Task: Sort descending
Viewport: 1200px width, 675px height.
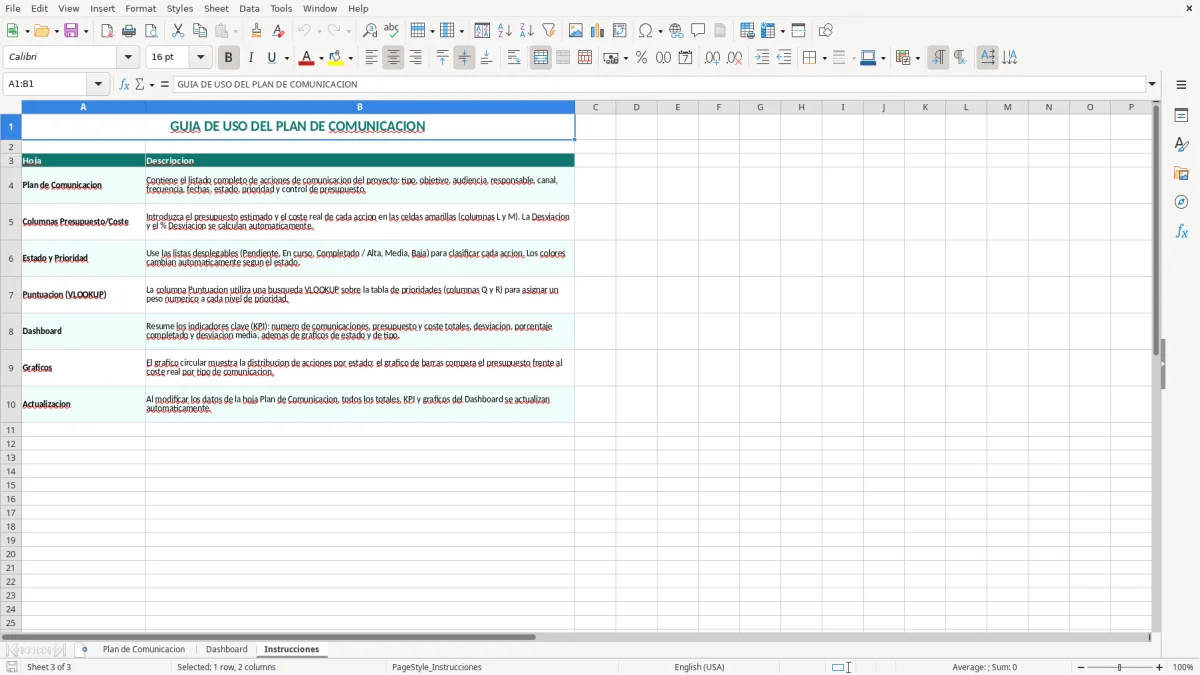Action: (x=527, y=31)
